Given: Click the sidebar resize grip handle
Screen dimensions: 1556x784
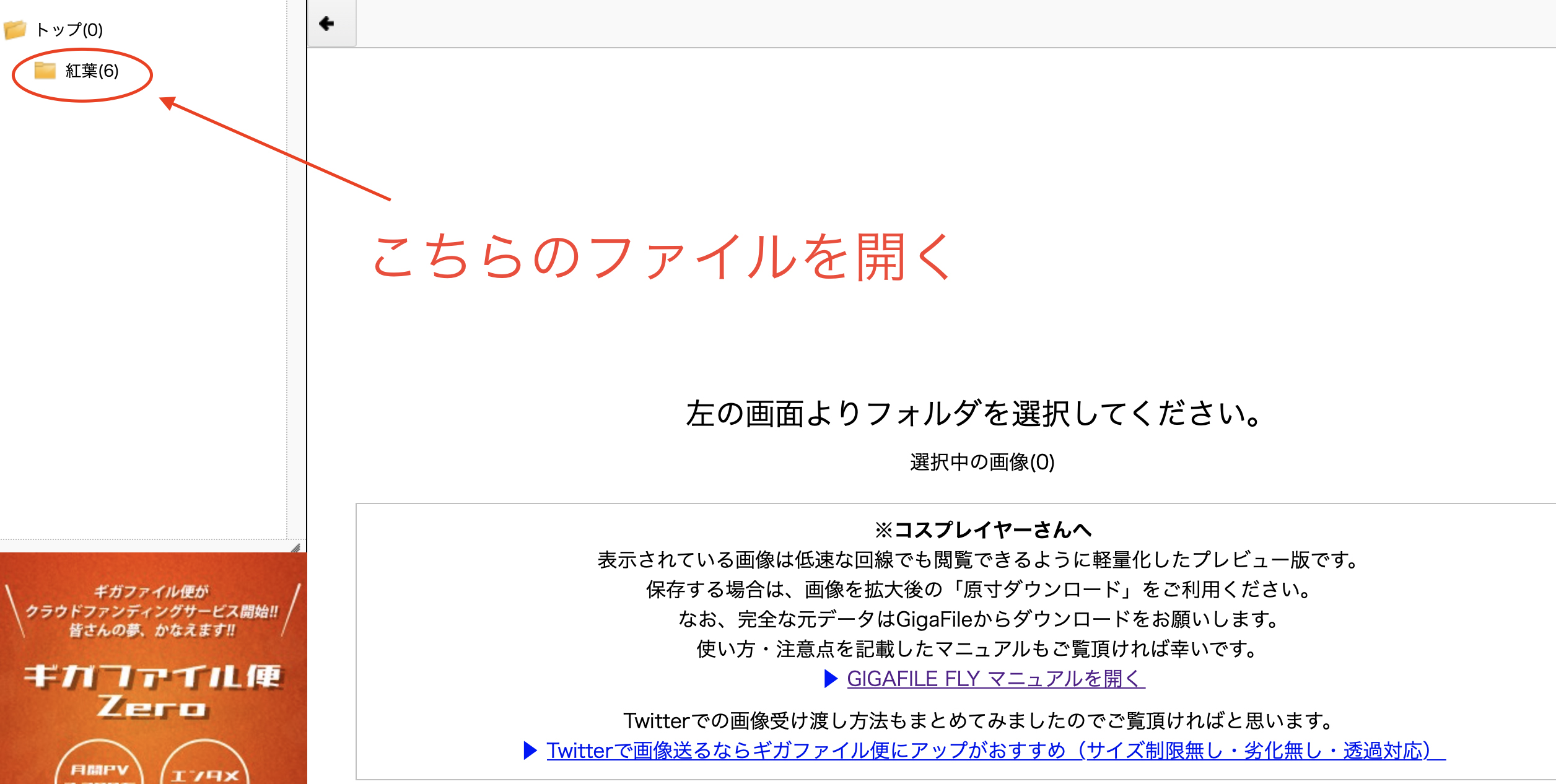Looking at the screenshot, I should 296,547.
